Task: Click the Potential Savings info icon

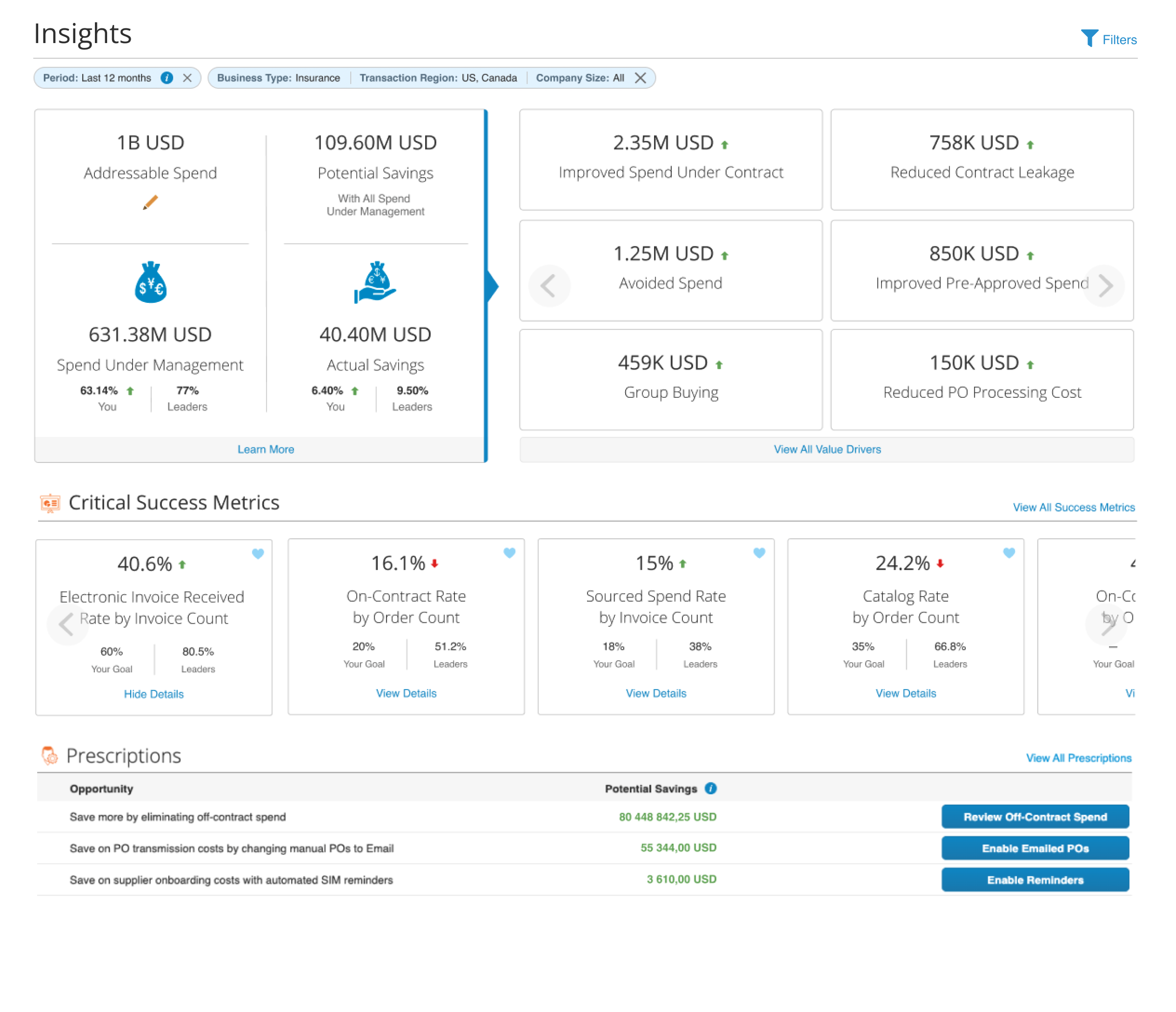Action: point(710,788)
